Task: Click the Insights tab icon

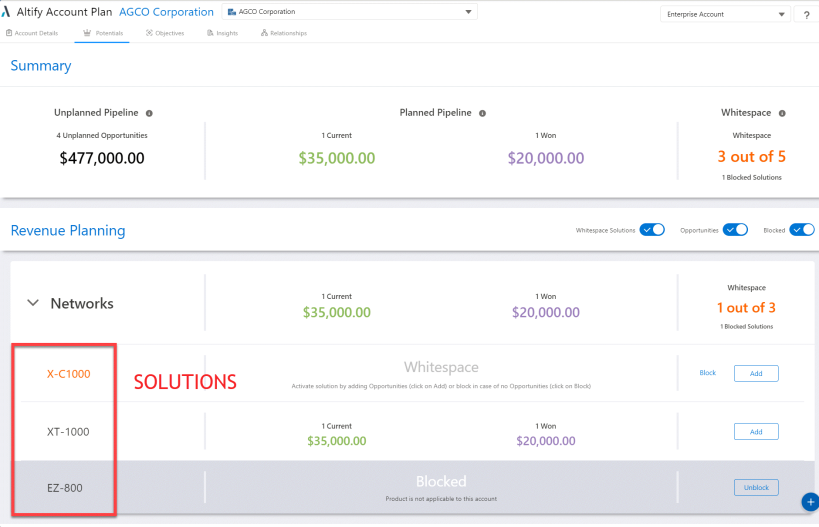Action: click(x=210, y=33)
